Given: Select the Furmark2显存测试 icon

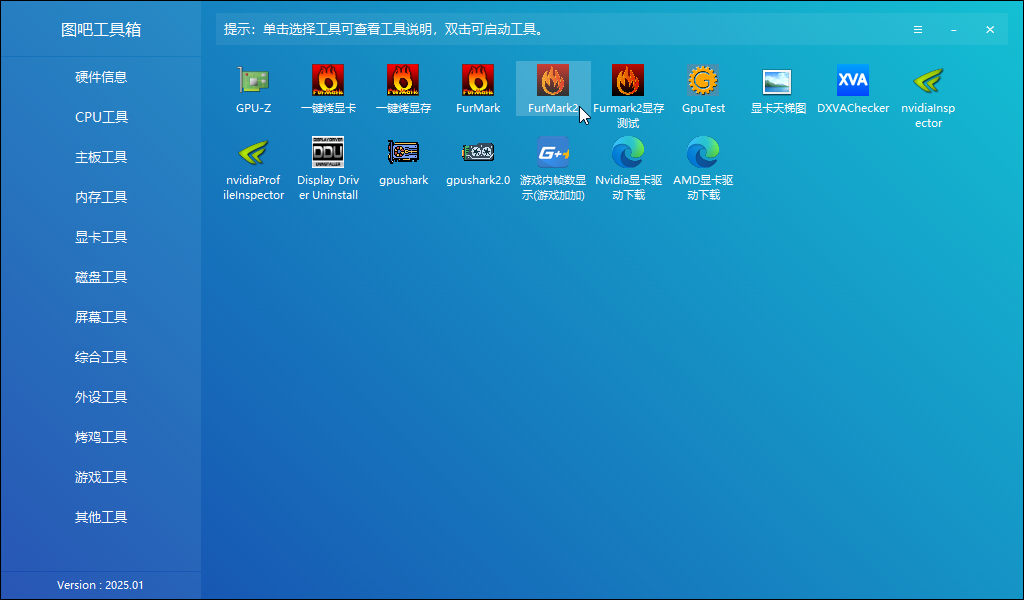Looking at the screenshot, I should (x=628, y=81).
